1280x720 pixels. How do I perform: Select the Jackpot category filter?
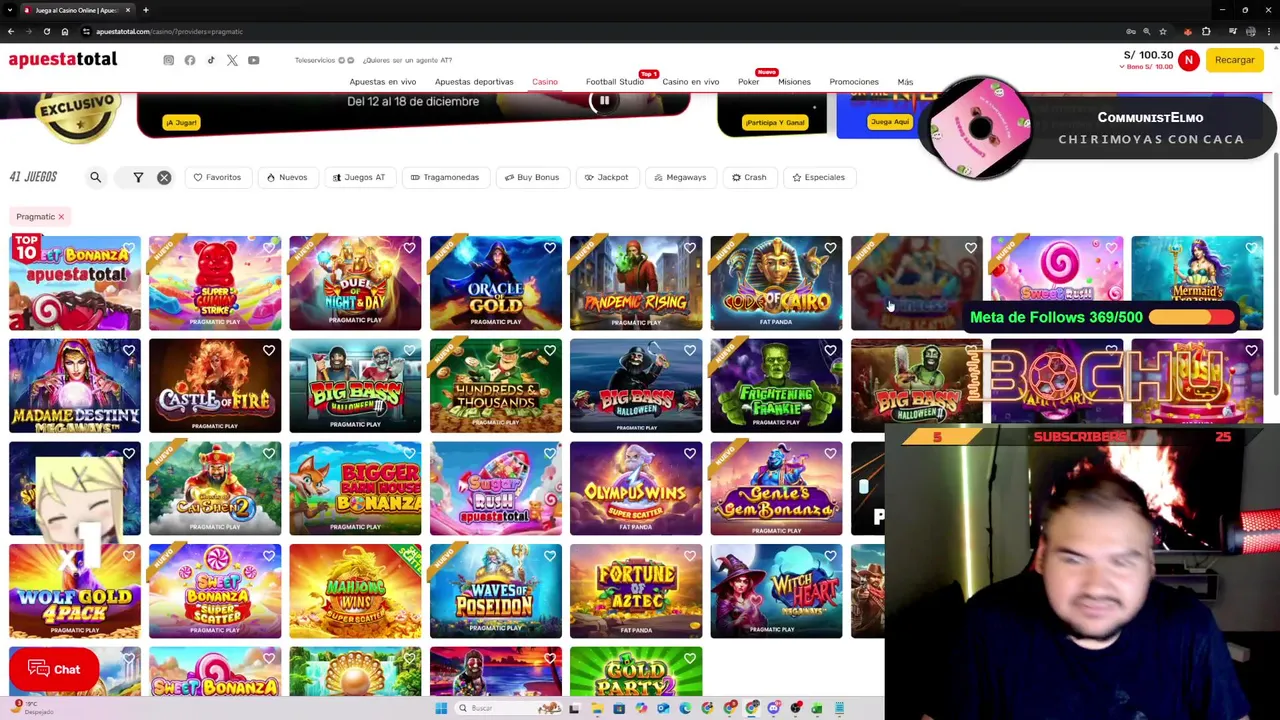pyautogui.click(x=606, y=177)
